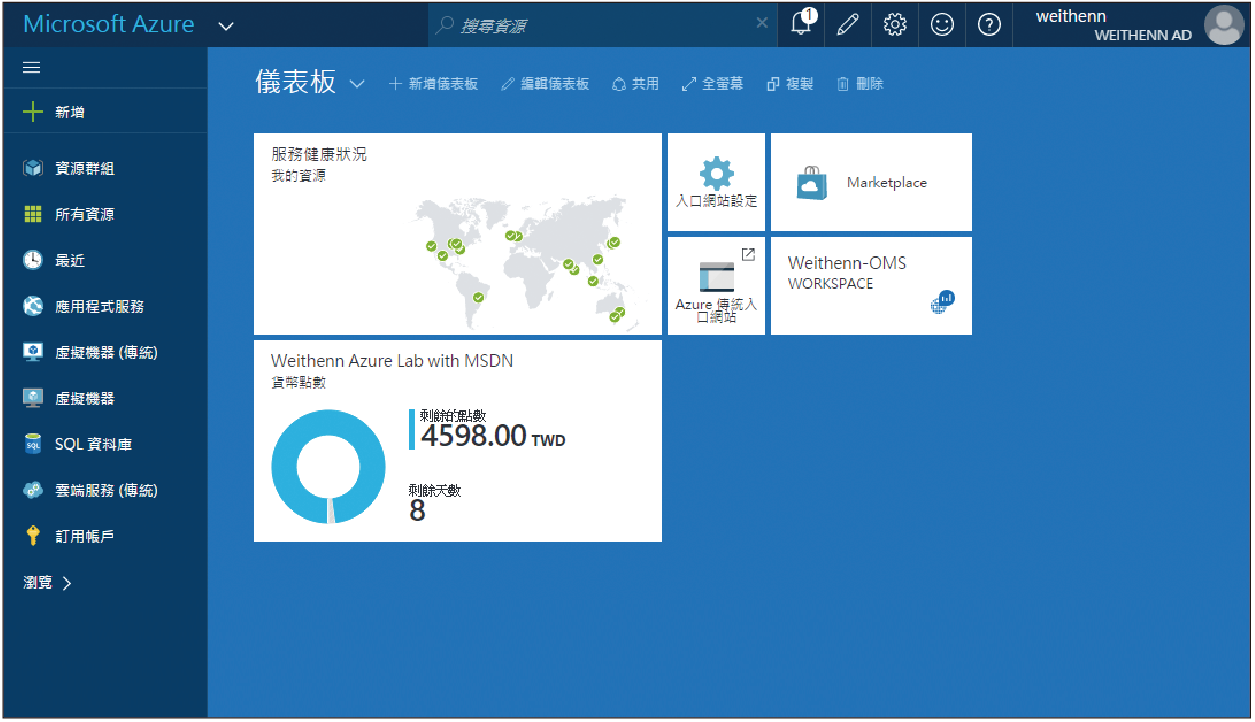
Task: Click the pencil edit icon in top bar
Action: [x=848, y=25]
